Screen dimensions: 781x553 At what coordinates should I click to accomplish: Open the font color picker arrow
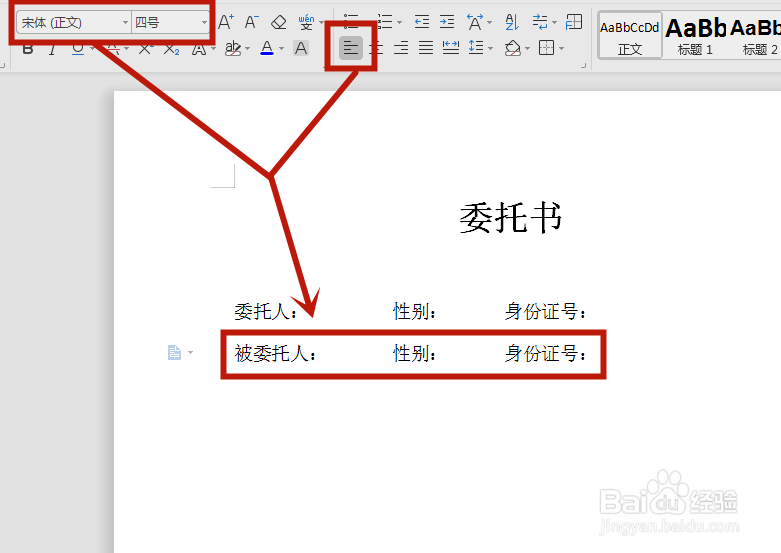point(281,49)
